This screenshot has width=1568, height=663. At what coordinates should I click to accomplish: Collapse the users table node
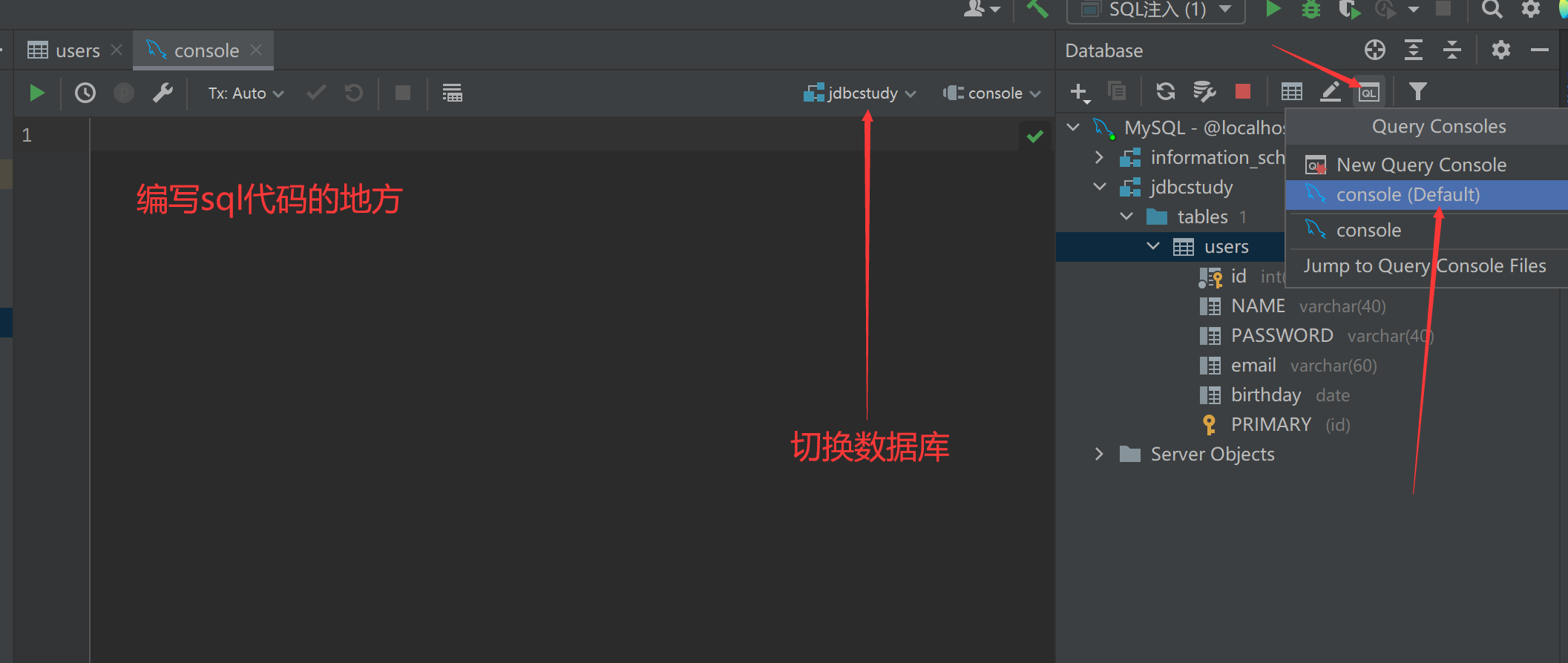(1153, 246)
